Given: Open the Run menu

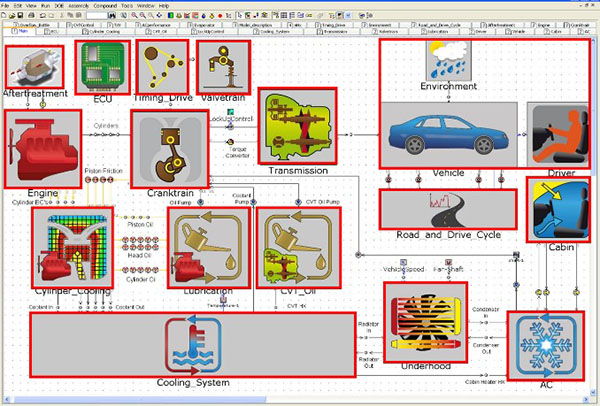Looking at the screenshot, I should 45,6.
